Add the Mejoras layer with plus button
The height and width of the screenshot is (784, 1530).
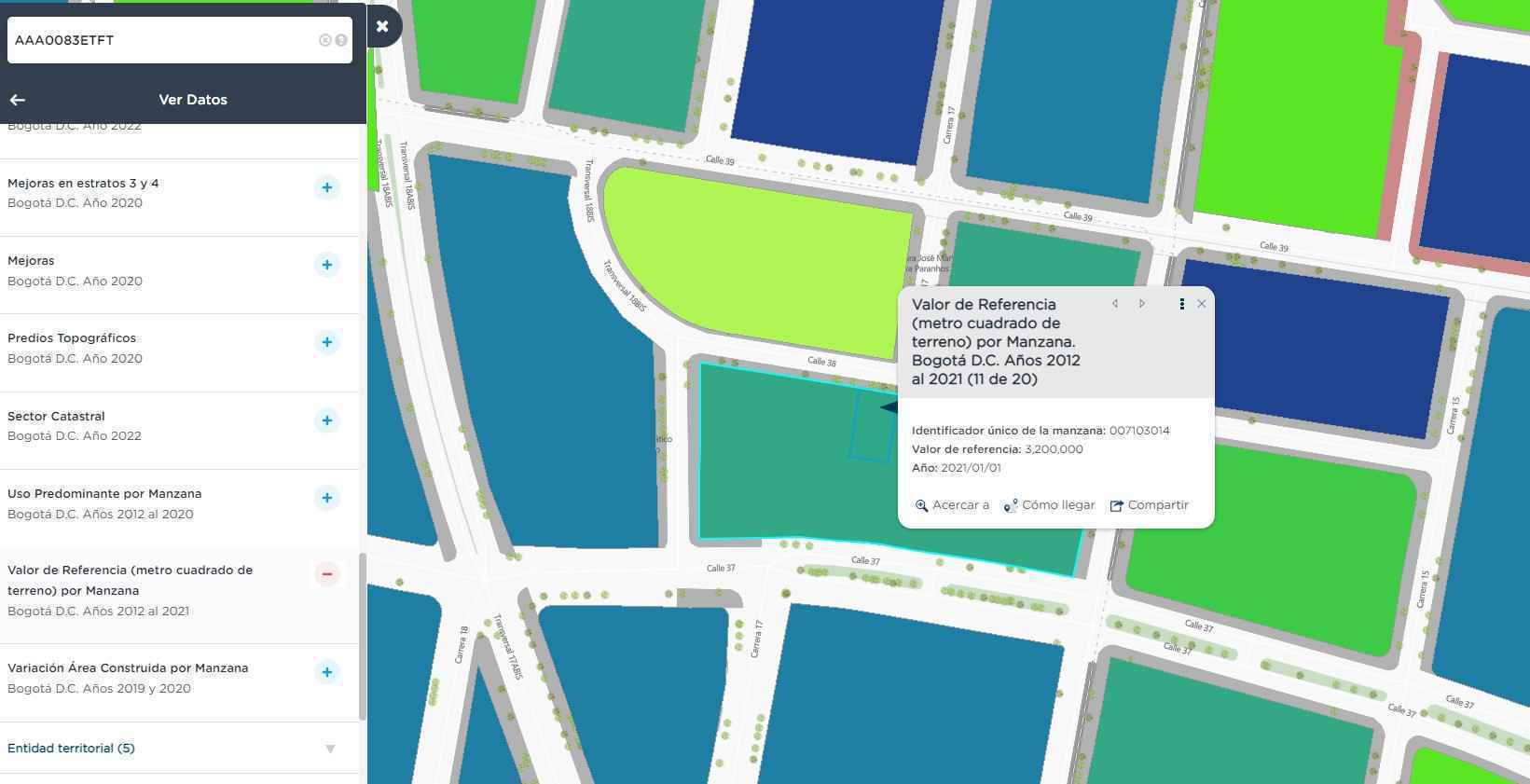(326, 265)
